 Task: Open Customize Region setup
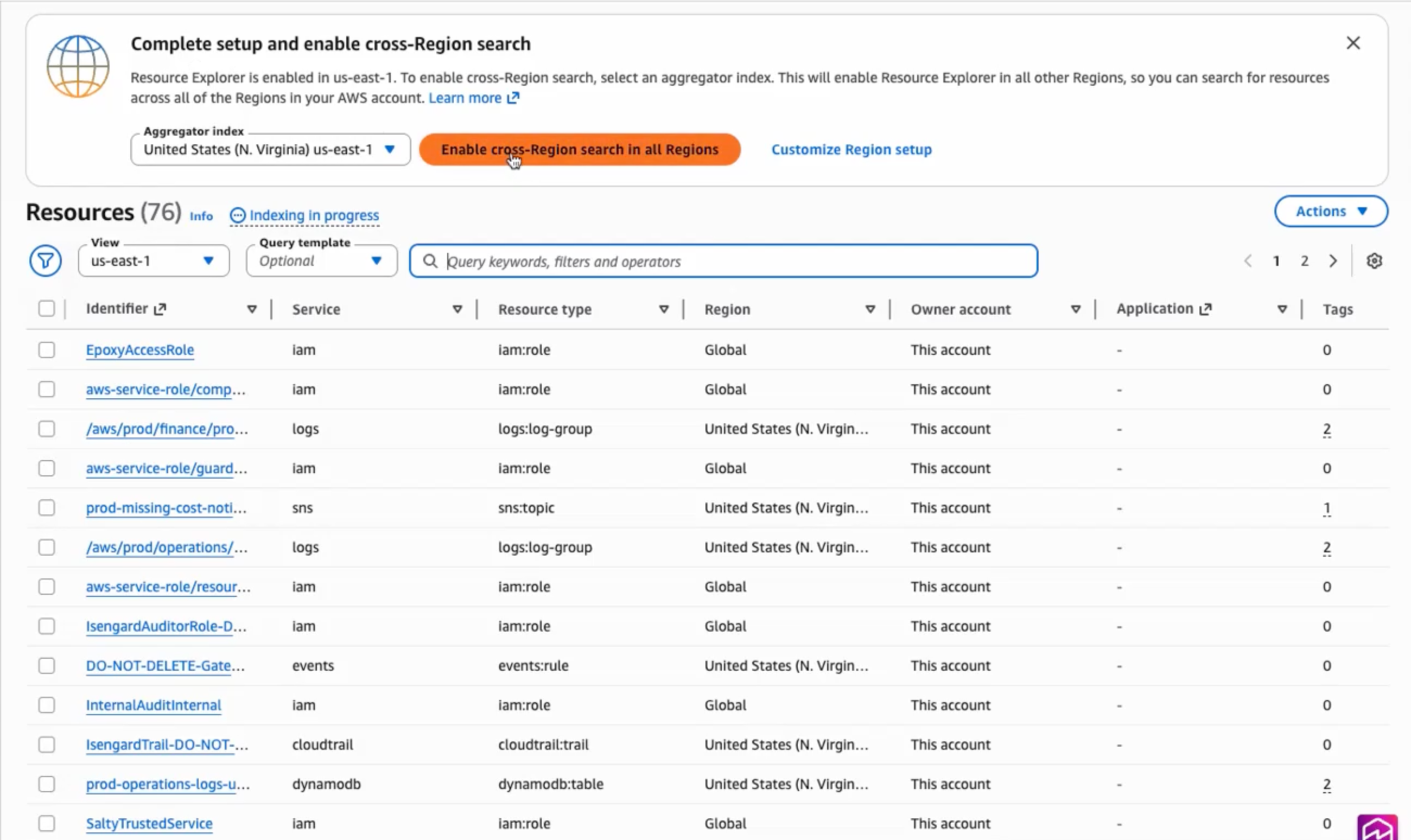(850, 149)
